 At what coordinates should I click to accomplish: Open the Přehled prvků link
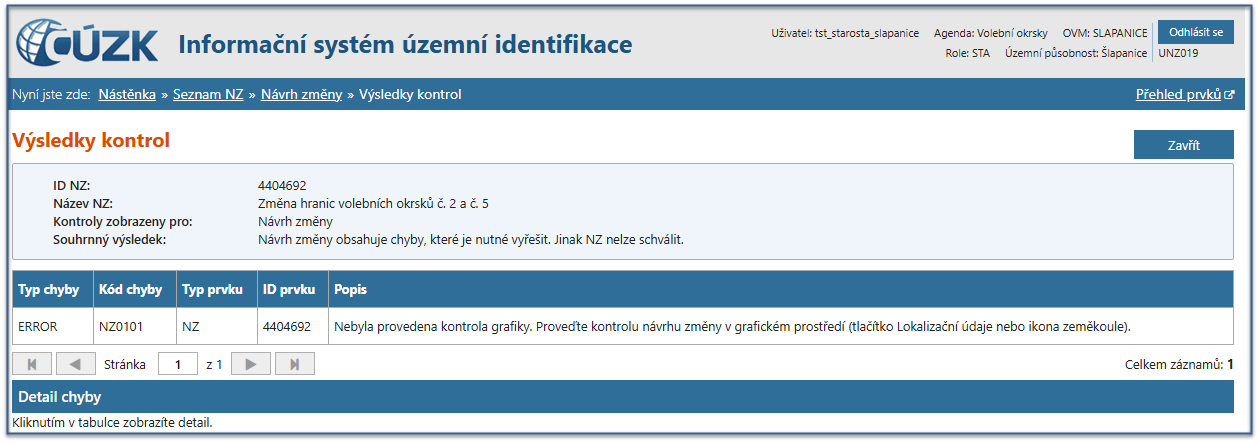click(1178, 95)
